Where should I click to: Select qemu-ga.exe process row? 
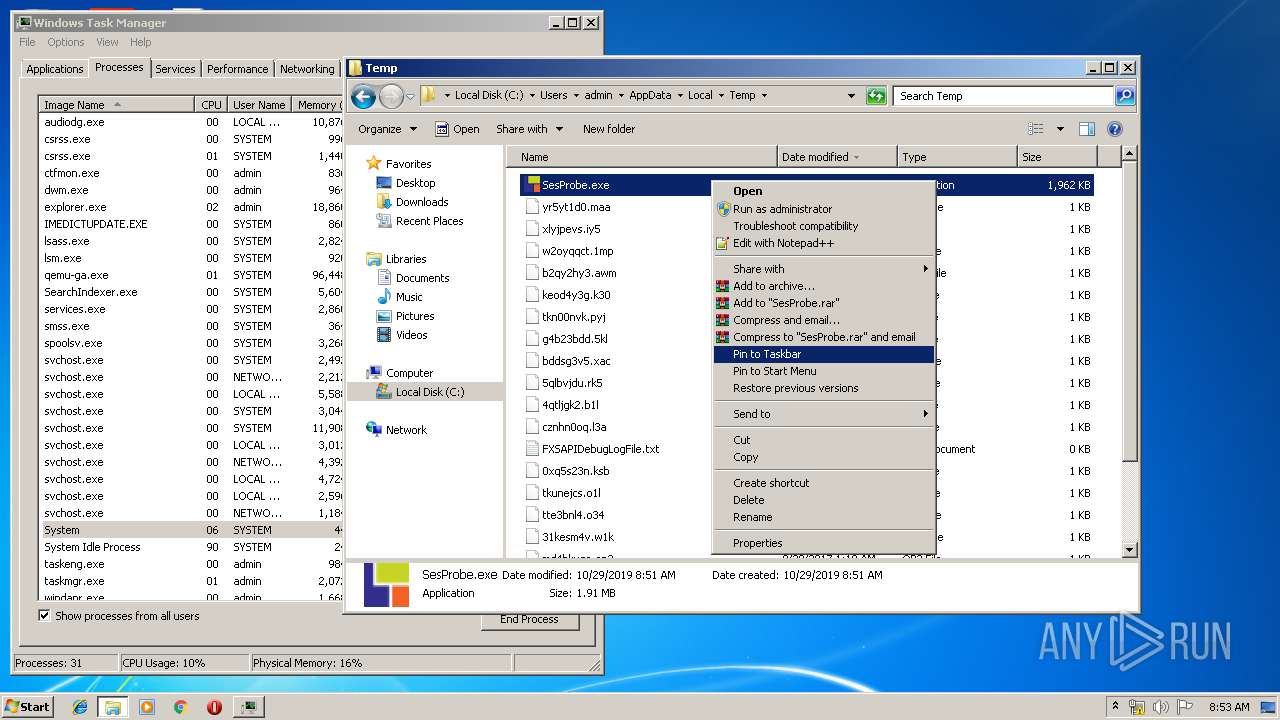[x=192, y=275]
